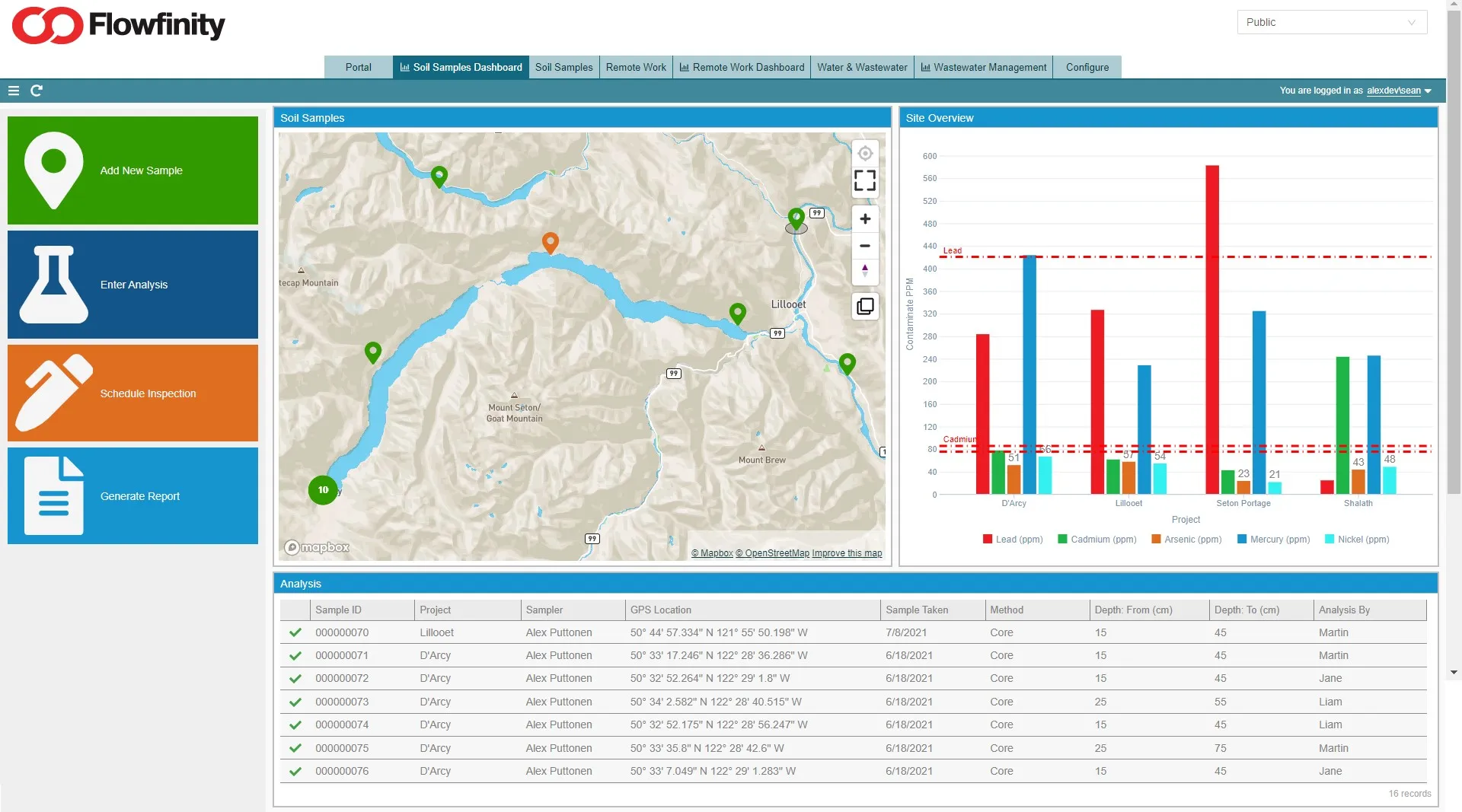Image resolution: width=1462 pixels, height=812 pixels.
Task: Toggle the checkmark for sample 000000070
Action: click(x=295, y=632)
